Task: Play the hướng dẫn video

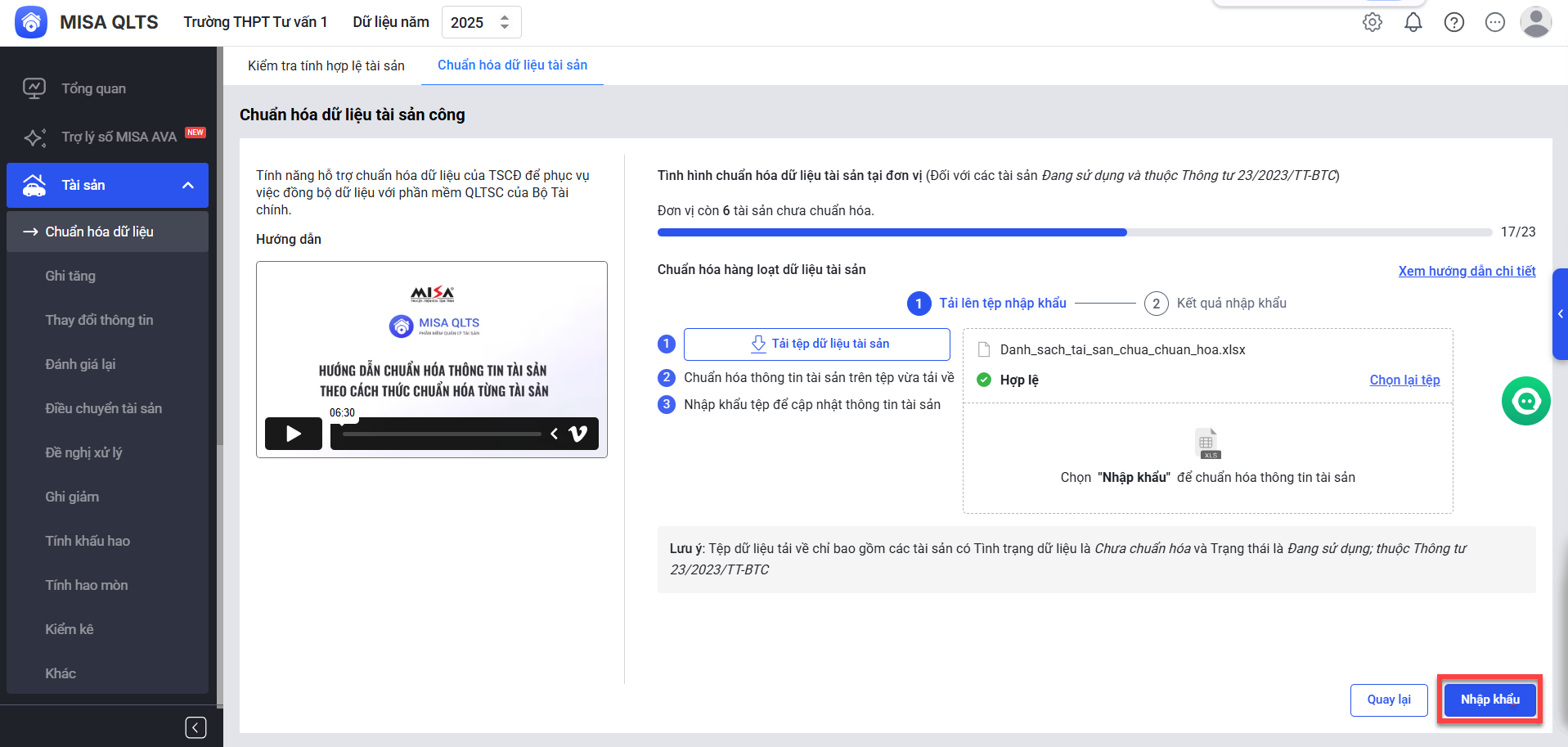Action: coord(294,434)
